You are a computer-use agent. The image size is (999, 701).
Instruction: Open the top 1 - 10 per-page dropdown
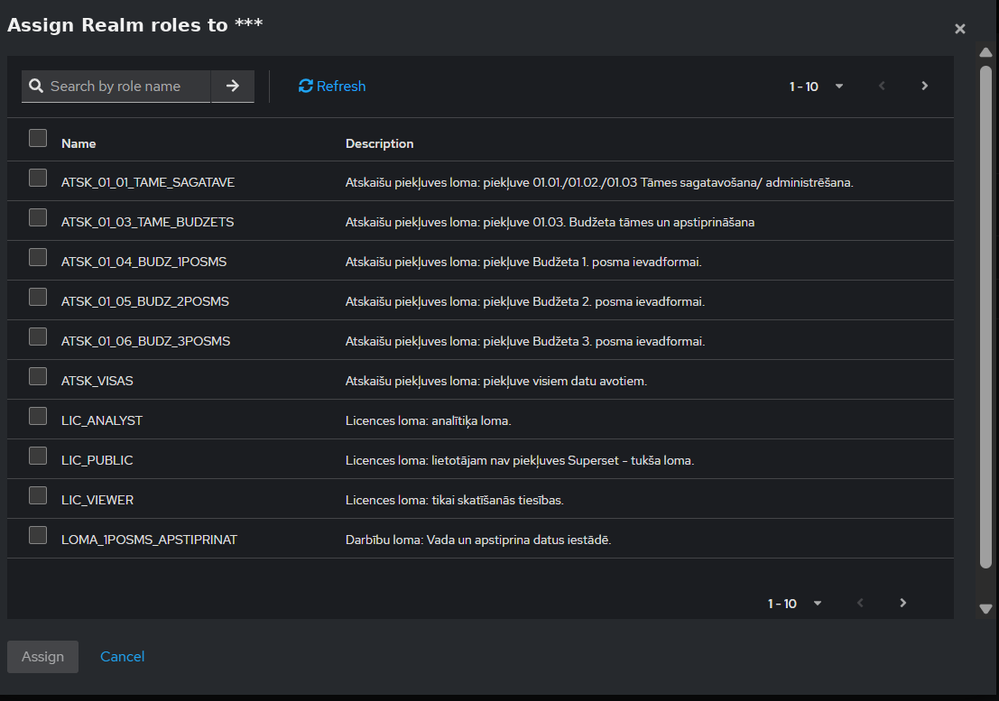point(816,86)
